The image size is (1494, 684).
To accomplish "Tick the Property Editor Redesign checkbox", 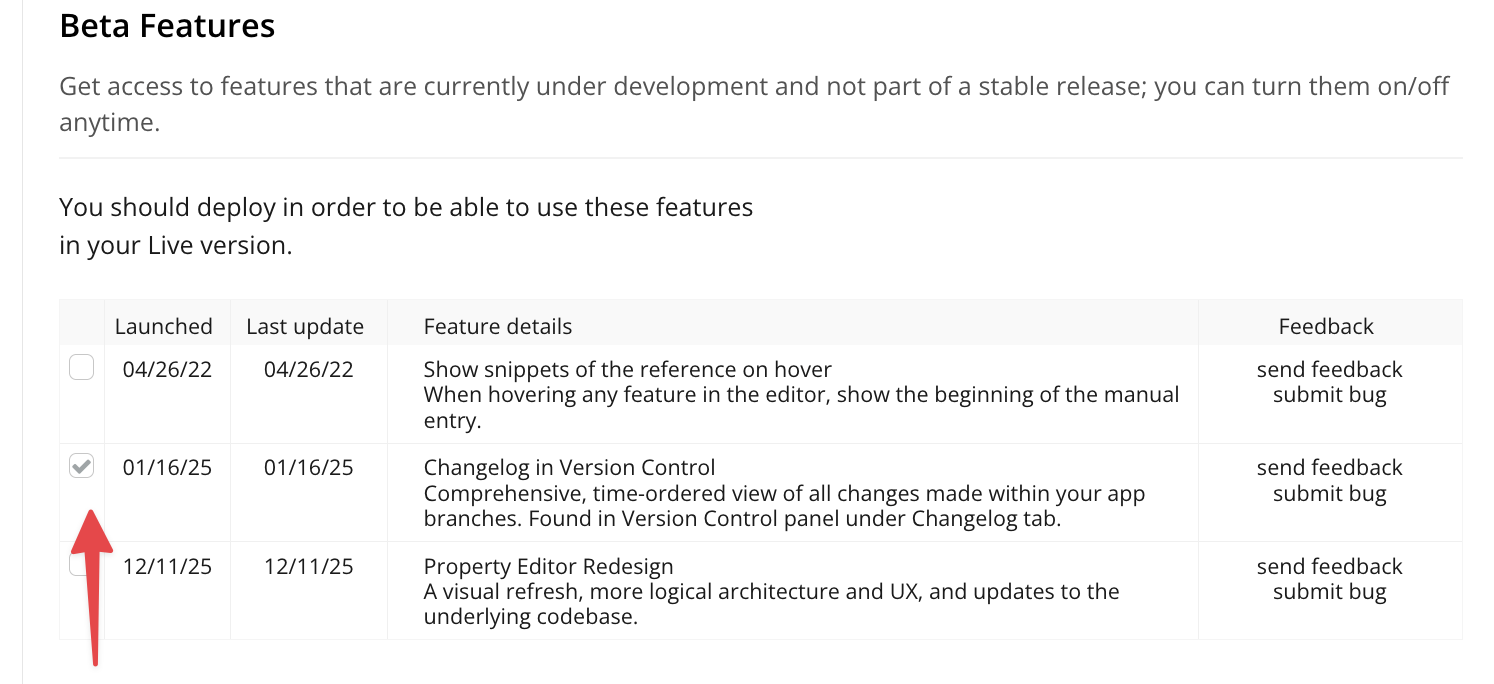I will pos(76,566).
